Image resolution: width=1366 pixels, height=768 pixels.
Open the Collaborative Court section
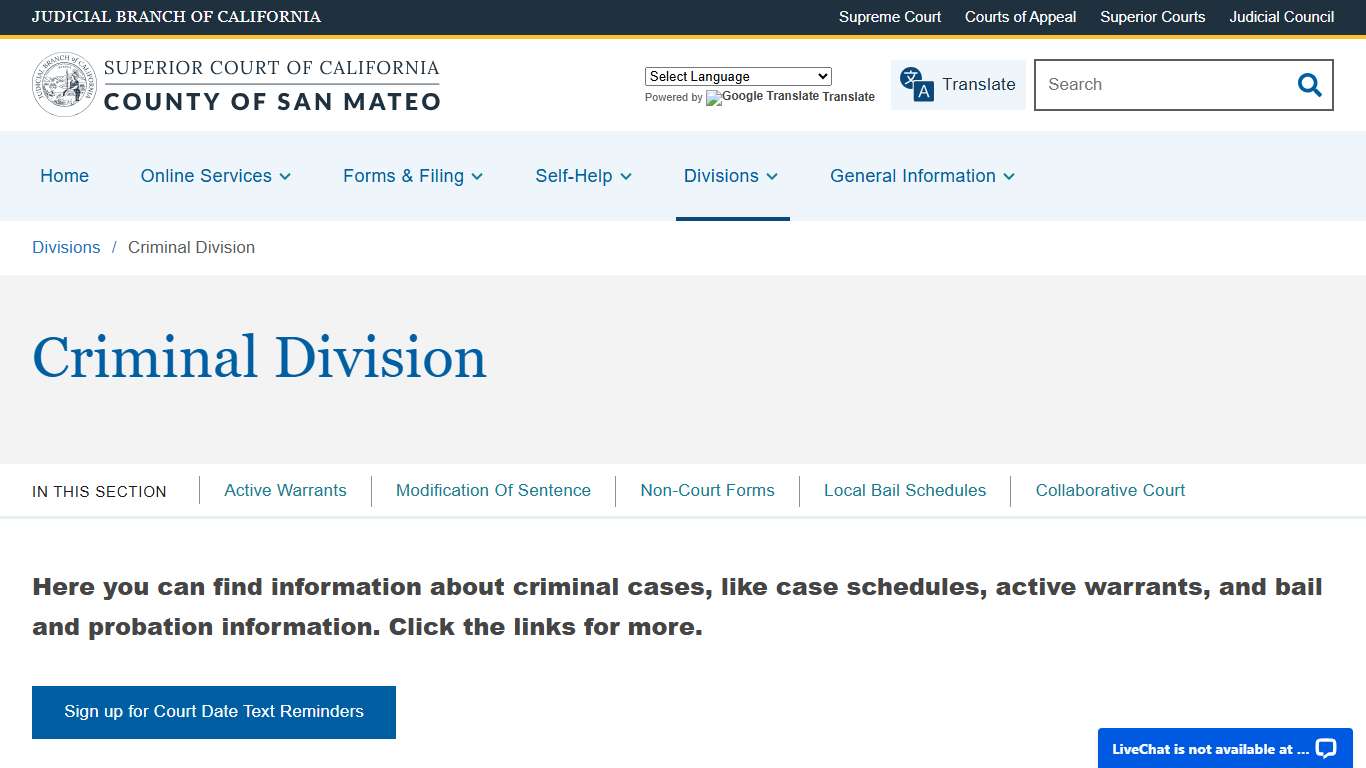1110,490
